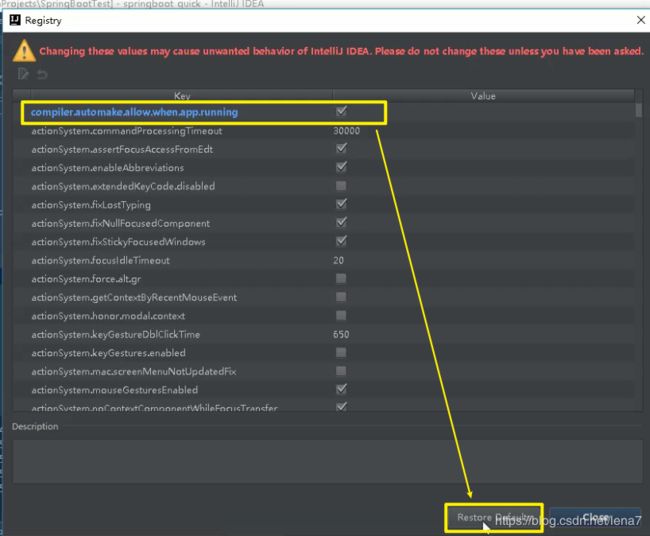Select actionSystem.force.alt.gr key
Image resolution: width=650 pixels, height=536 pixels.
(86, 279)
